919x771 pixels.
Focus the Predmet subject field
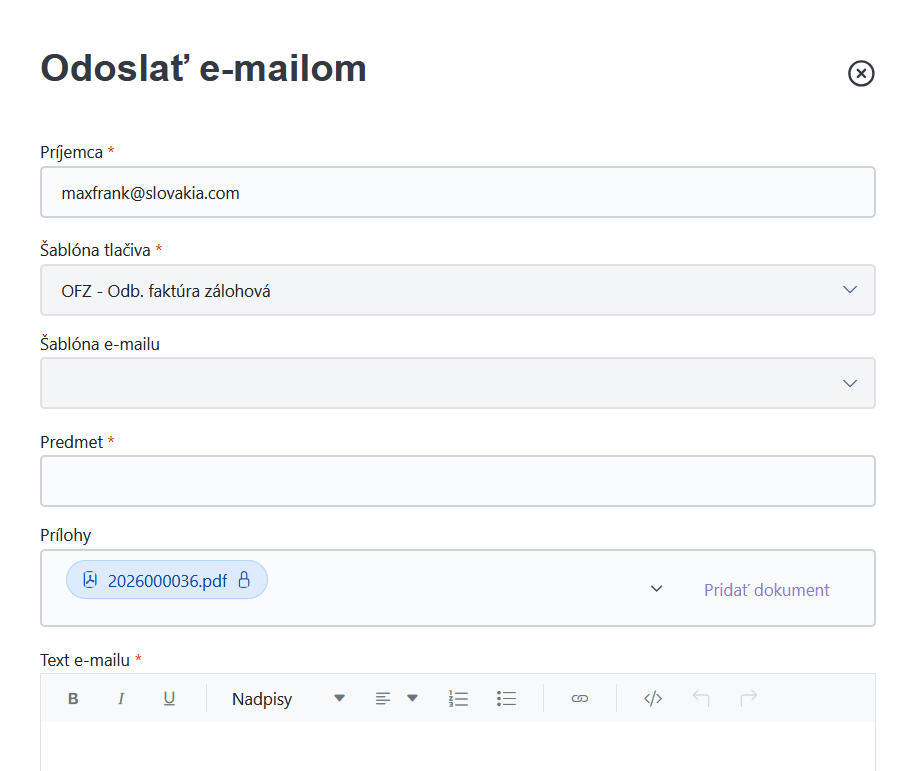coord(458,481)
